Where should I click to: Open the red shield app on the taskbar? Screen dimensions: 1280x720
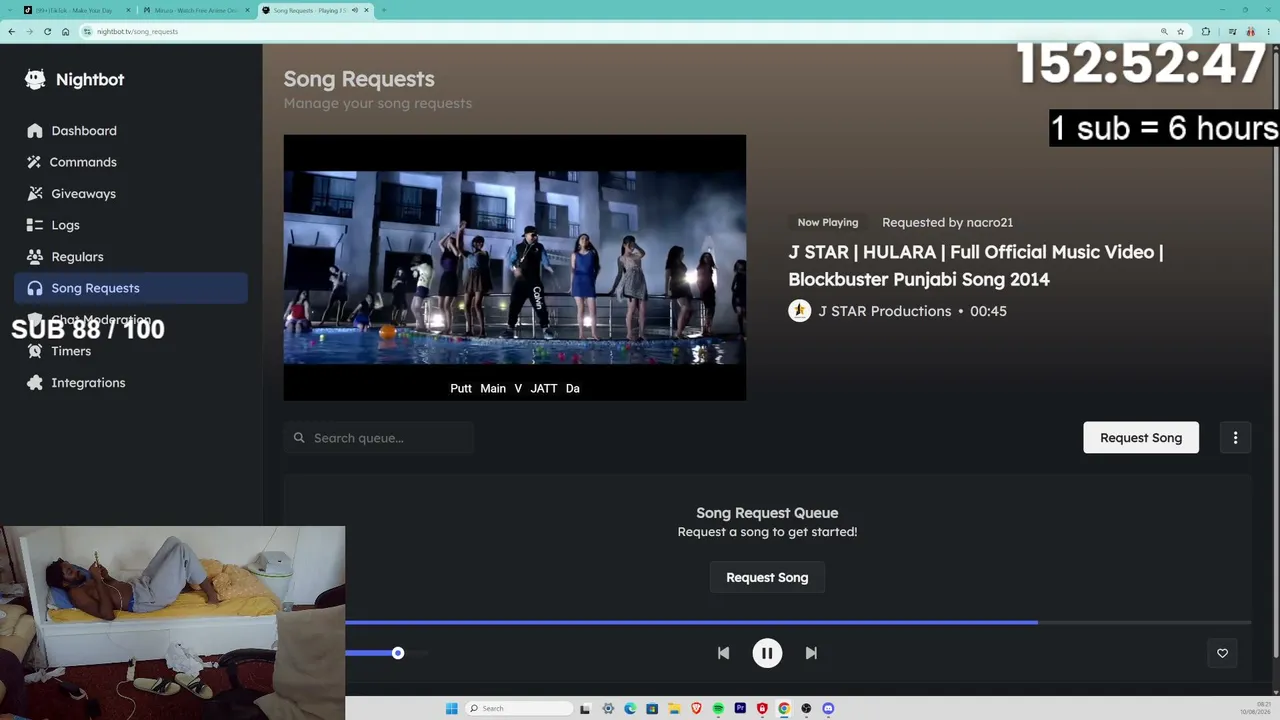(762, 709)
